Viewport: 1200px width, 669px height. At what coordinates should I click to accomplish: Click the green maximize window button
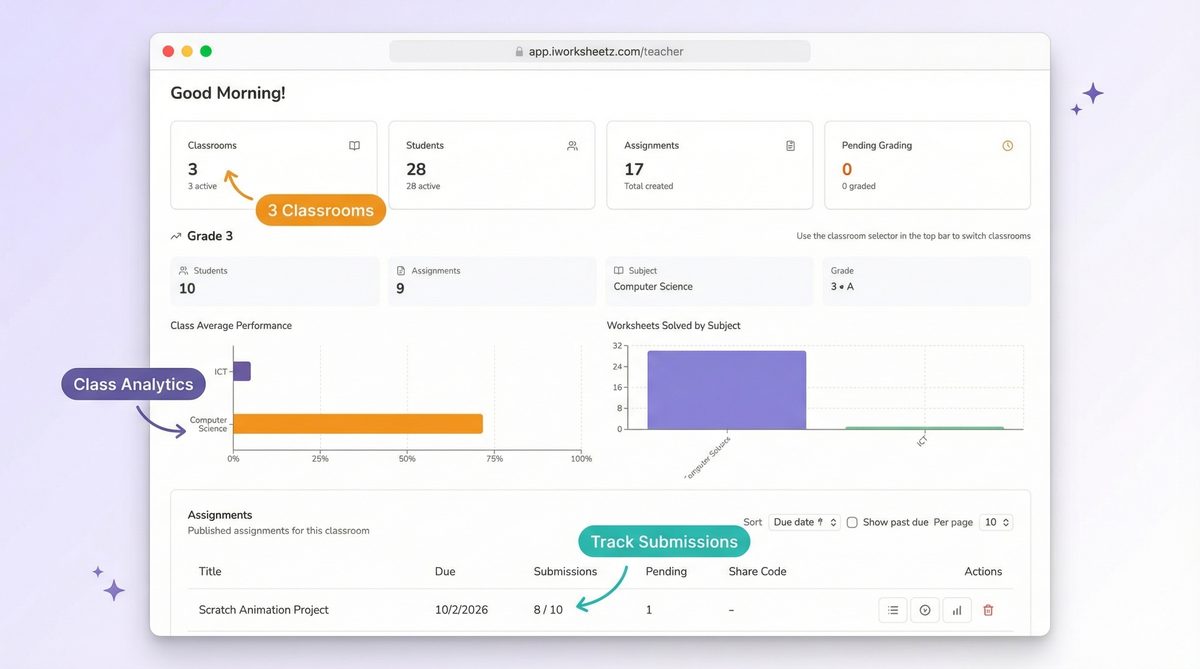click(x=206, y=51)
